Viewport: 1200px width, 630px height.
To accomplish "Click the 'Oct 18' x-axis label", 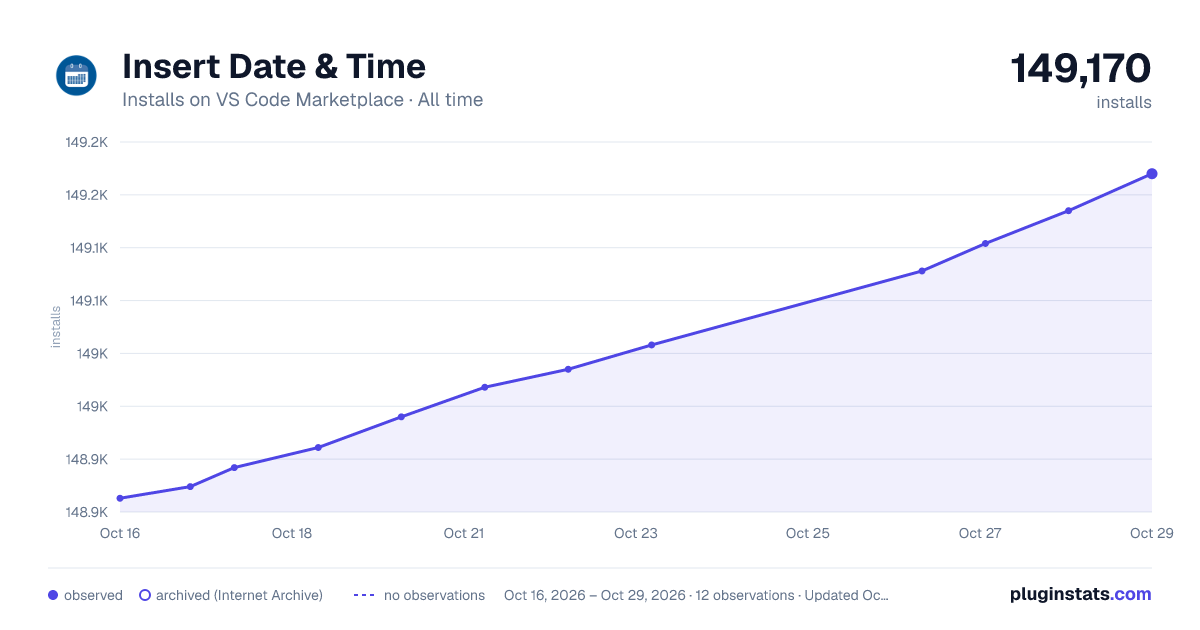I will [292, 533].
